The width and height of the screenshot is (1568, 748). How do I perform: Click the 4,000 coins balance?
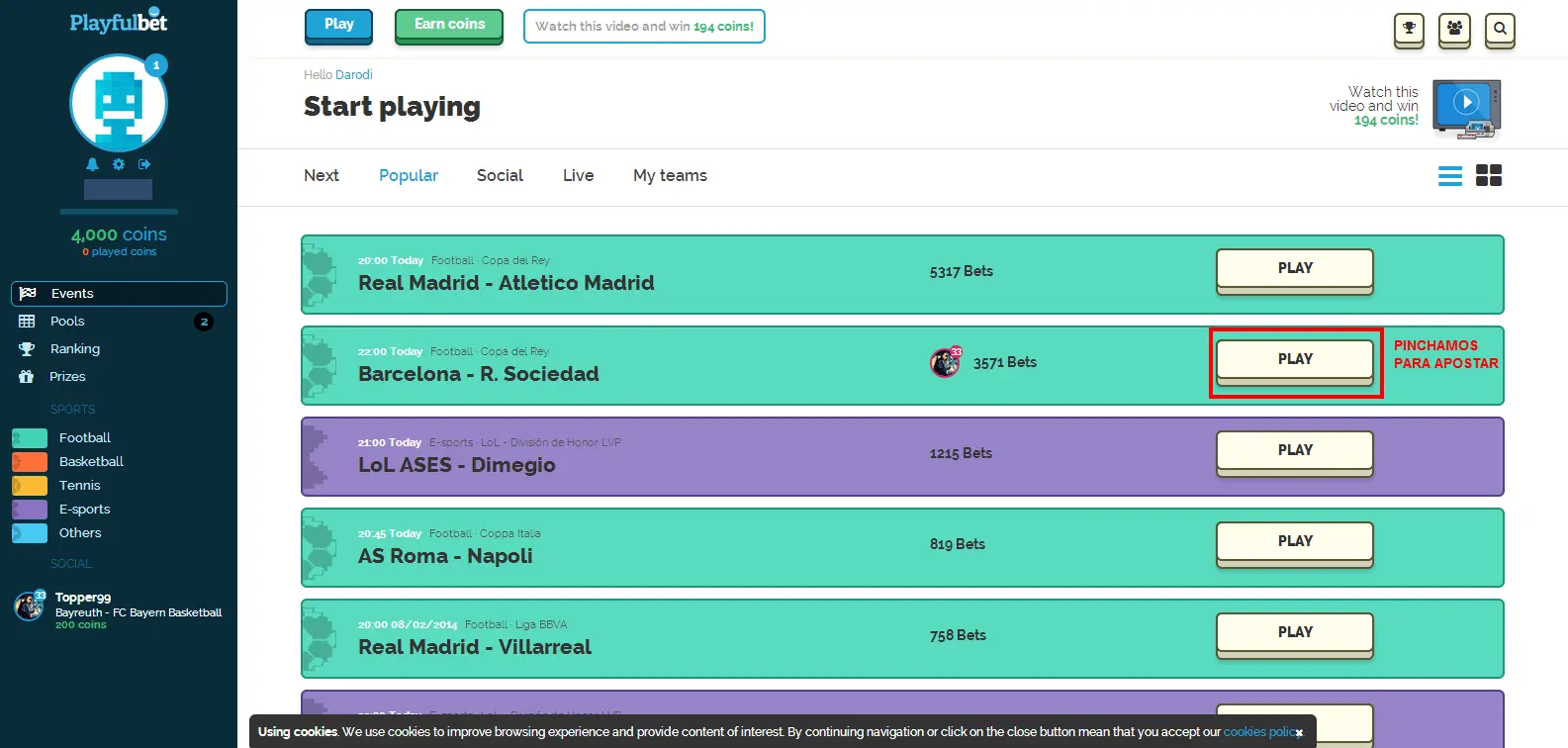click(119, 235)
